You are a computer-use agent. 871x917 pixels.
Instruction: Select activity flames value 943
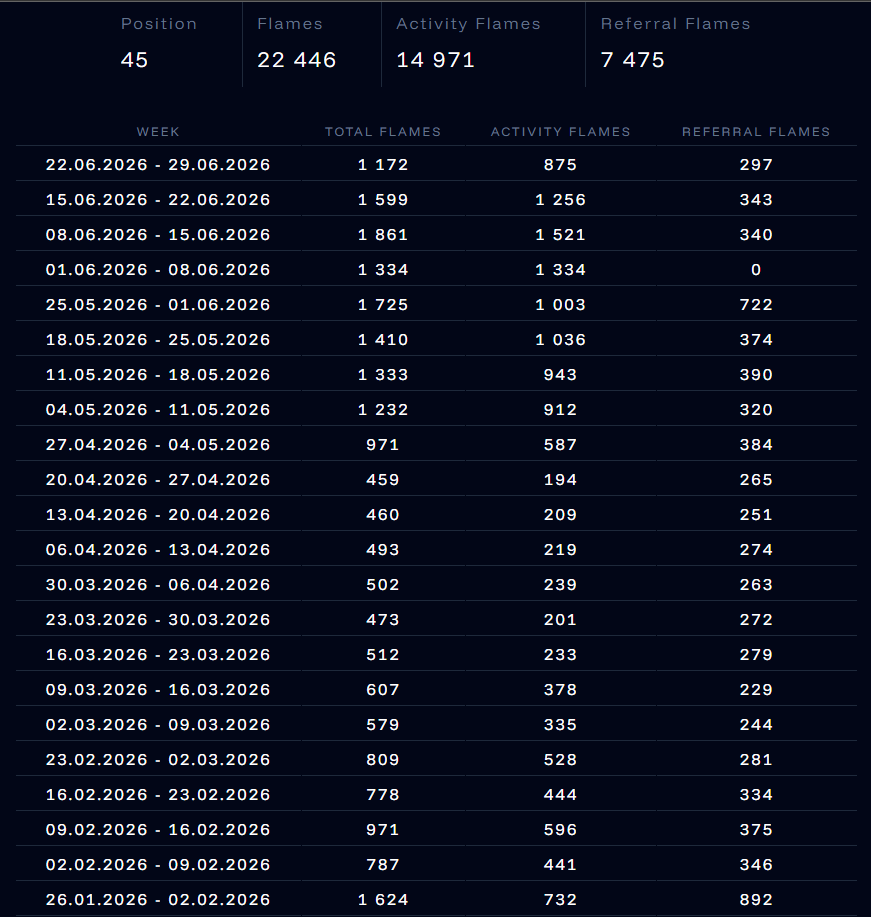pyautogui.click(x=560, y=374)
